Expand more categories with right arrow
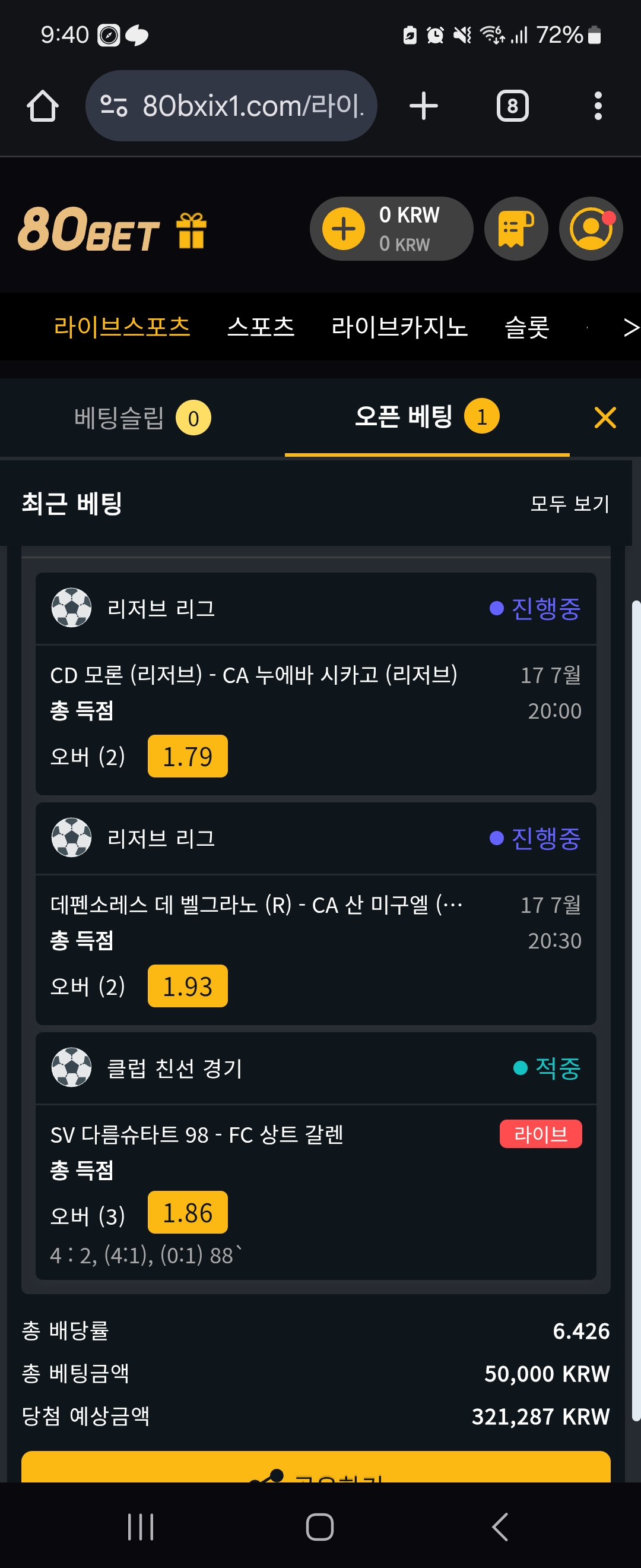 631,327
